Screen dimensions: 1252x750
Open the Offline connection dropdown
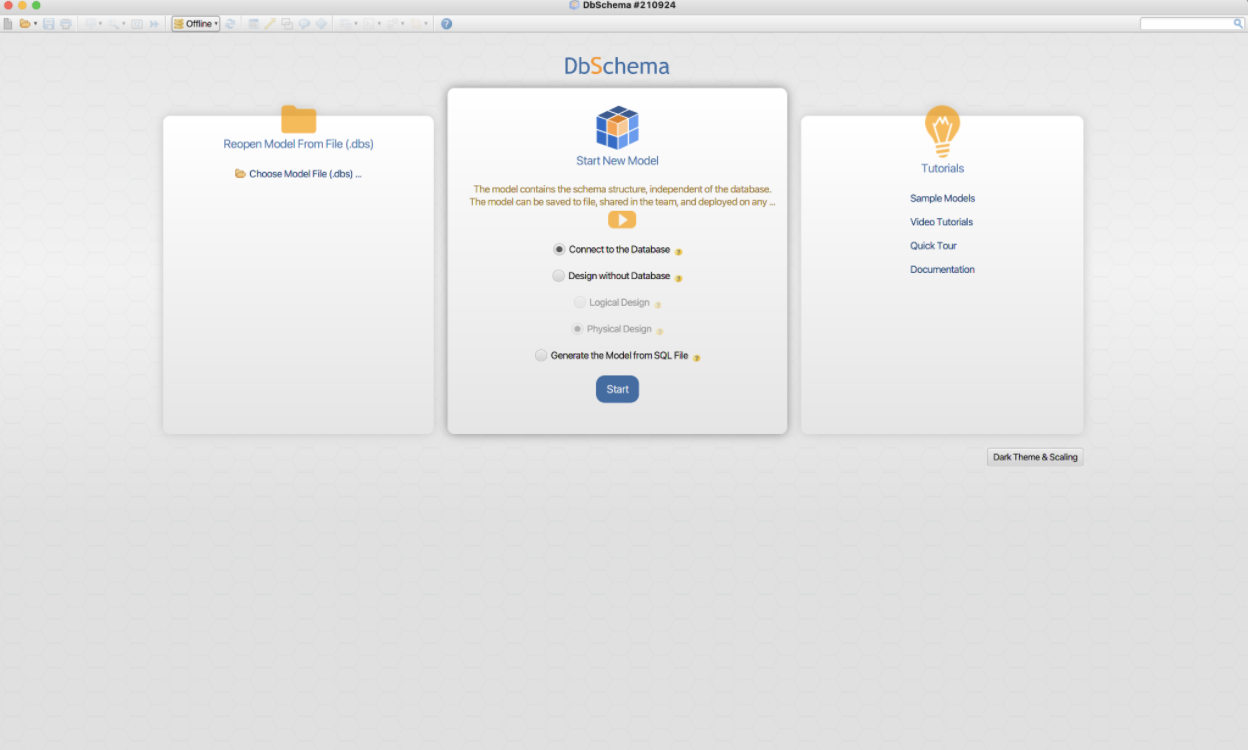tap(195, 24)
